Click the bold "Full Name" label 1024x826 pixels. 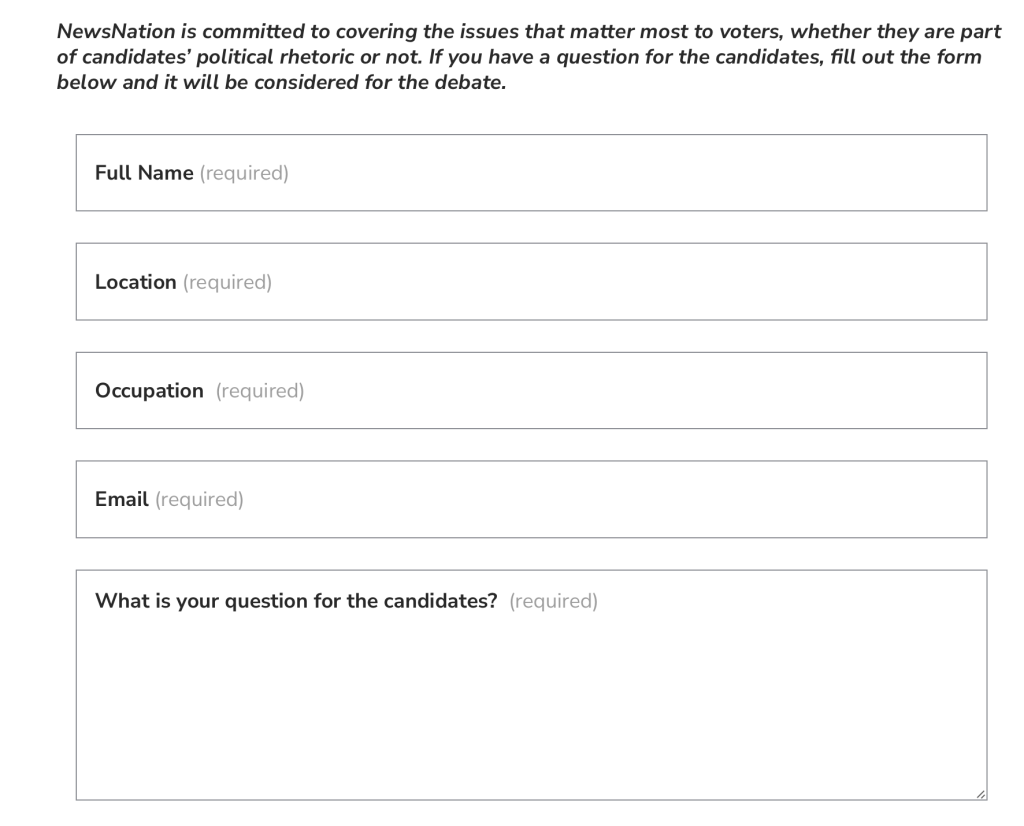pos(144,173)
